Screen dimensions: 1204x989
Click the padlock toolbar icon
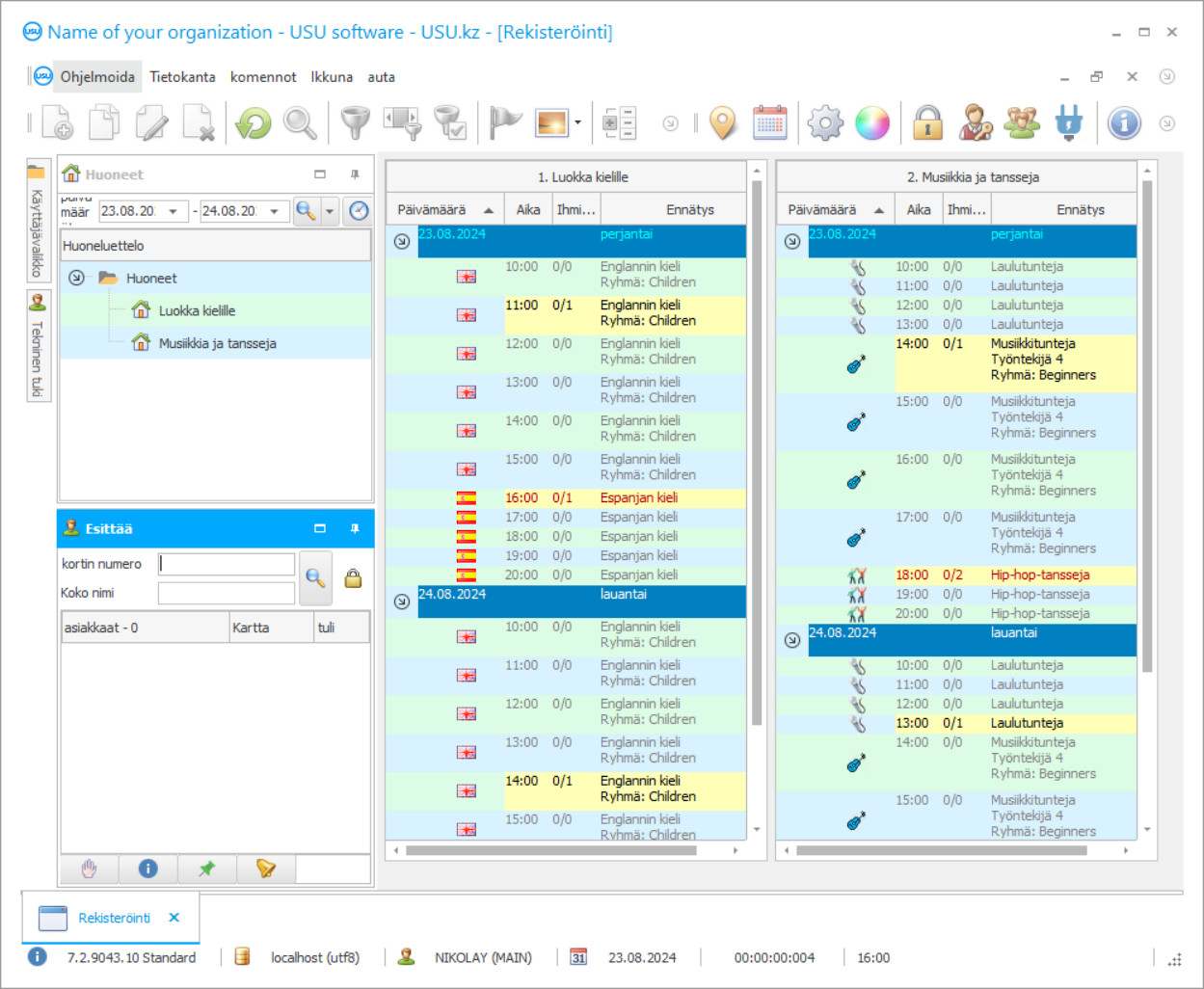click(927, 123)
